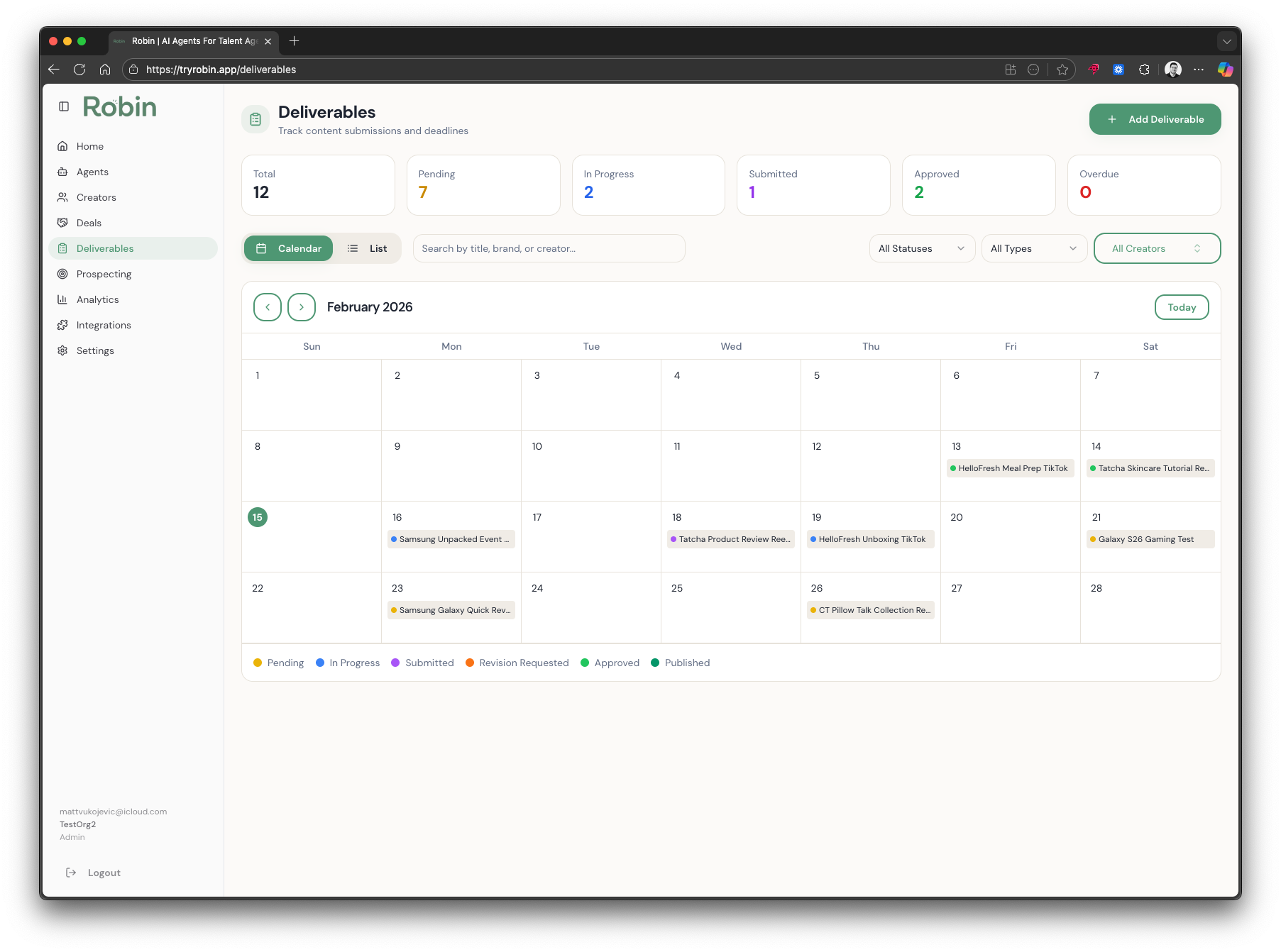Viewport: 1281px width, 952px height.
Task: Collapse the sidebar panel icon
Action: pos(64,106)
